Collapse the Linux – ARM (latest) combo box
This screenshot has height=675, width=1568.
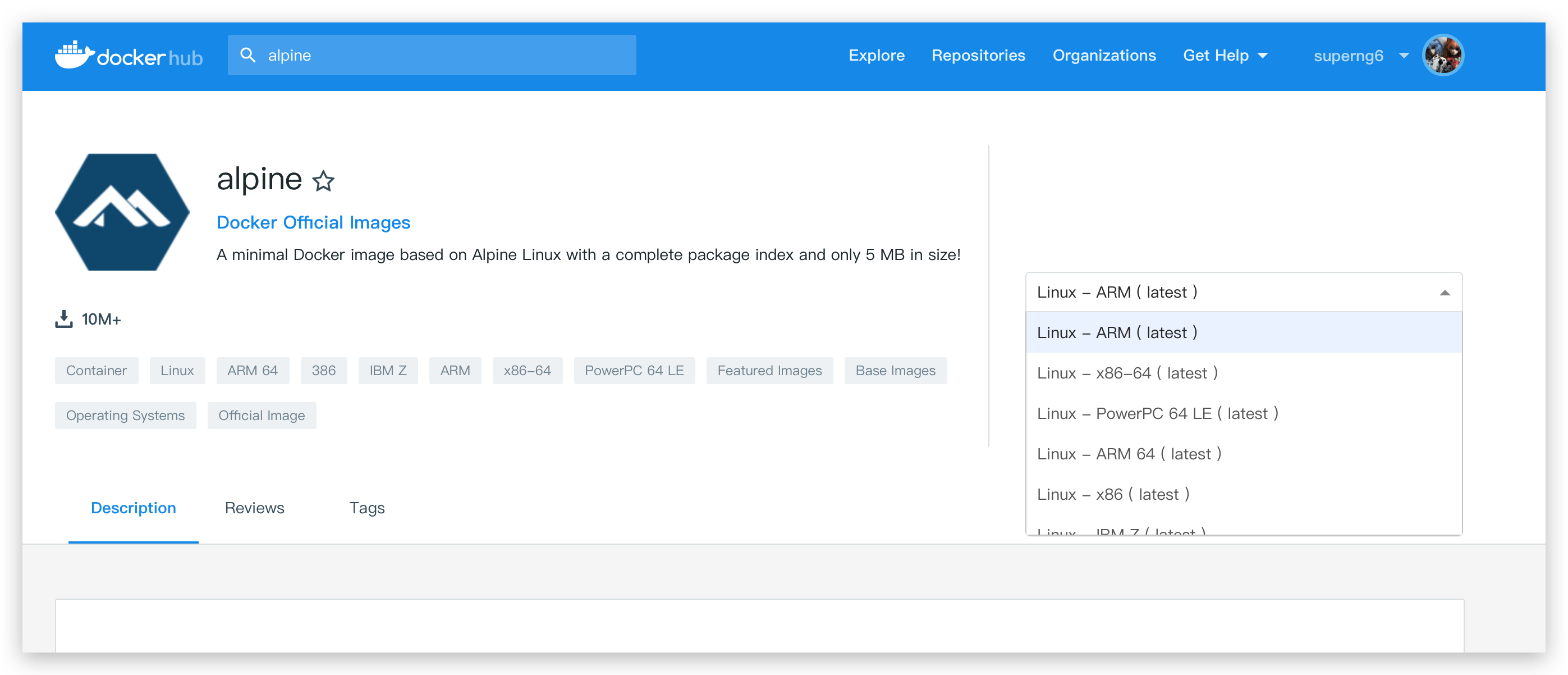point(1244,293)
